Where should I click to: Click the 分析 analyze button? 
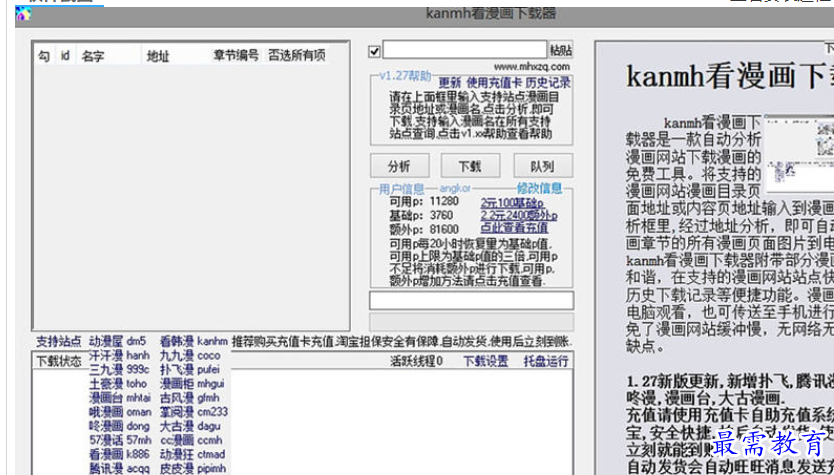399,166
